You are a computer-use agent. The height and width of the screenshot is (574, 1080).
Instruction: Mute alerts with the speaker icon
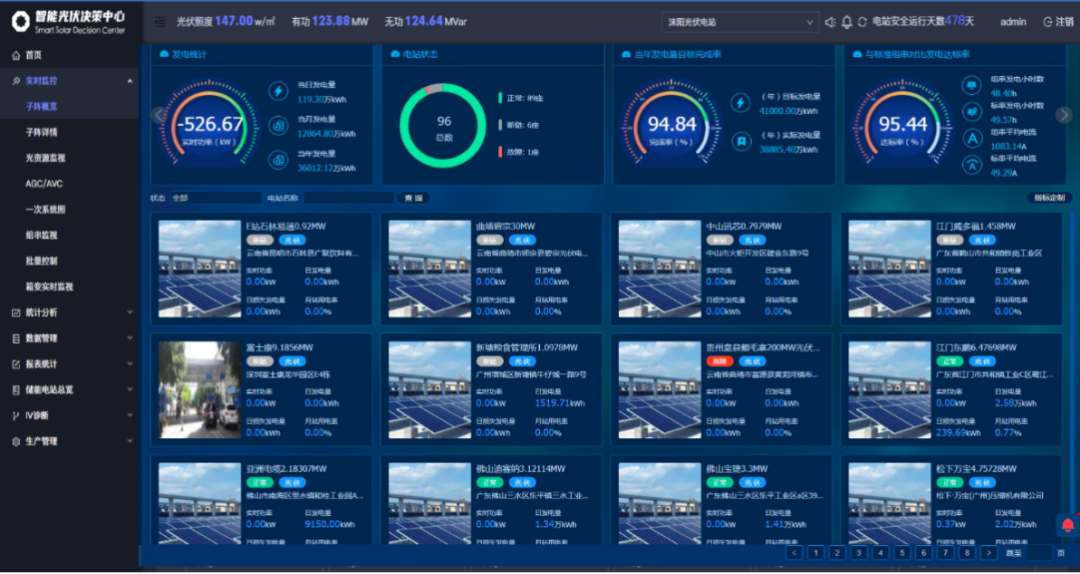[829, 22]
